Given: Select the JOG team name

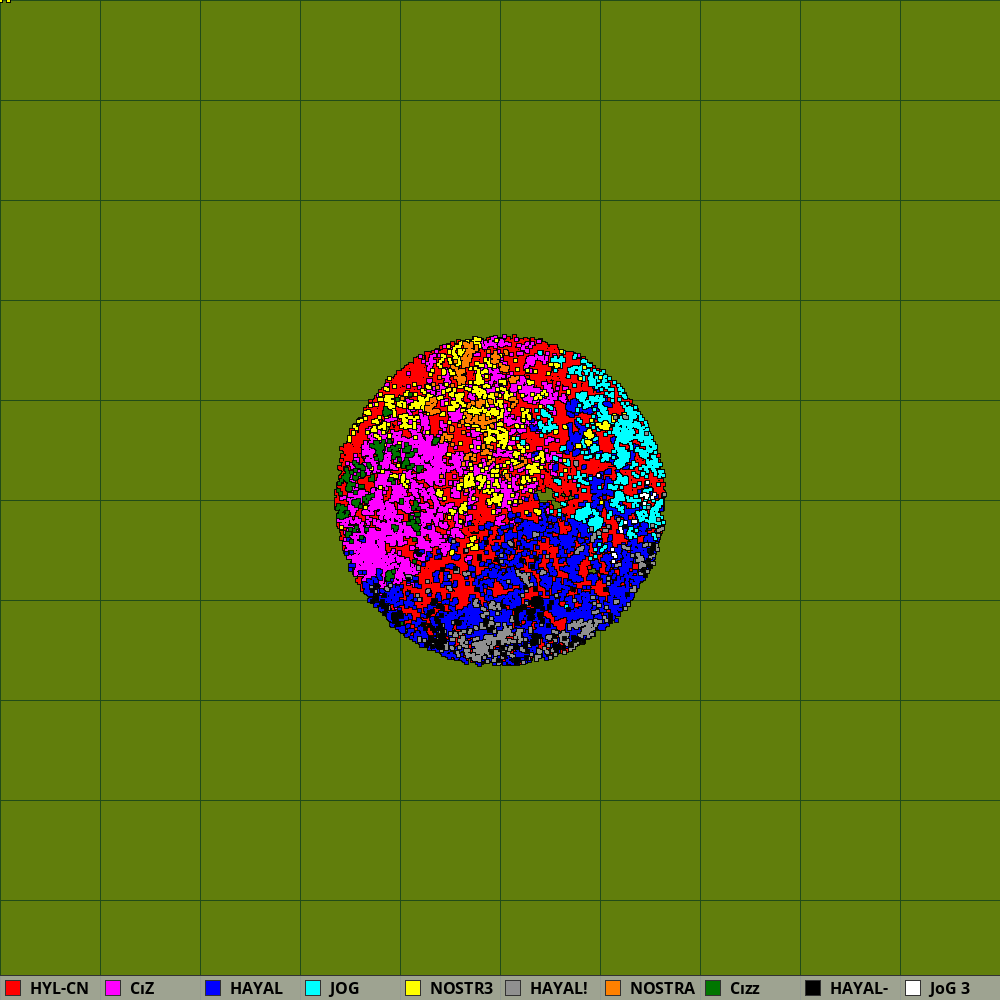Looking at the screenshot, I should tap(344, 988).
